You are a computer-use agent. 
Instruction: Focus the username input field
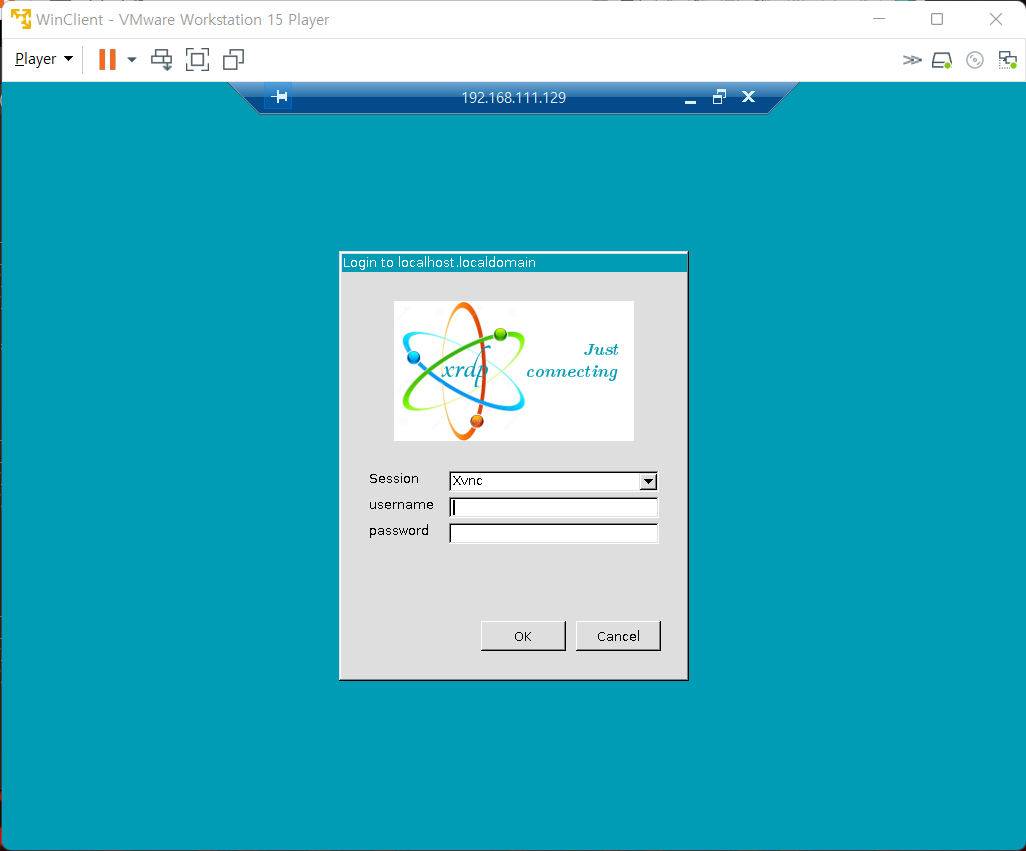click(x=554, y=508)
